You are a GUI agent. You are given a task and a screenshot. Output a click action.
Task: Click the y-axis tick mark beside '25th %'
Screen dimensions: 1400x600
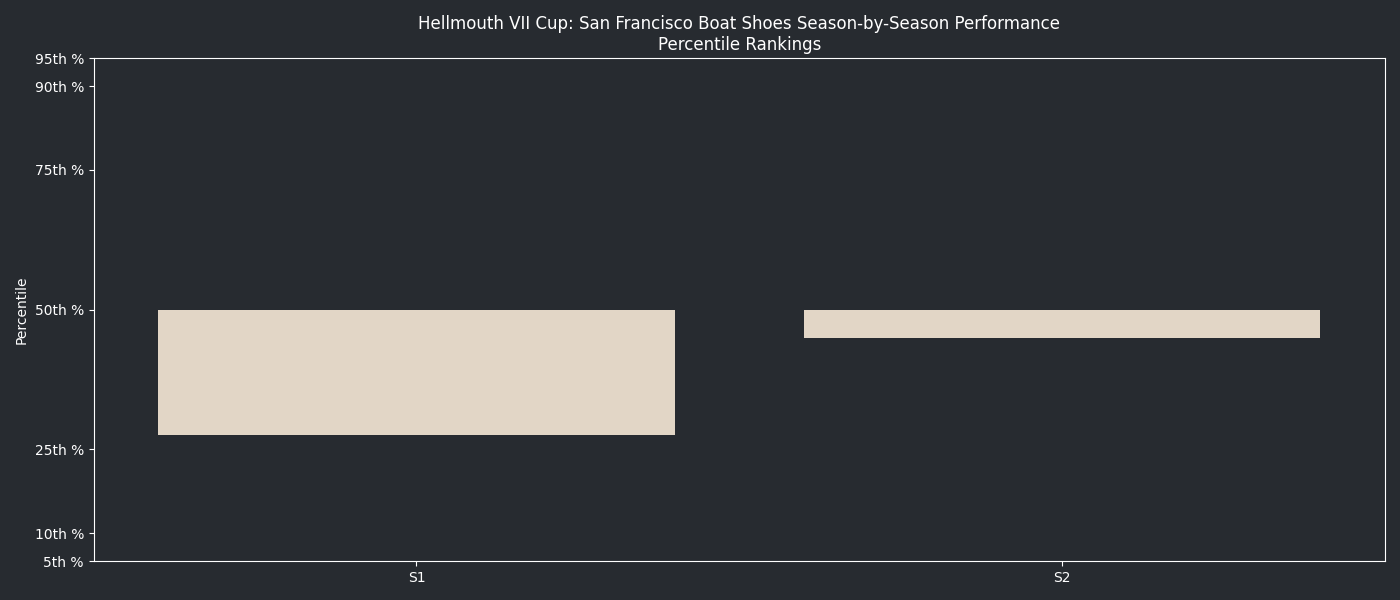[x=92, y=450]
